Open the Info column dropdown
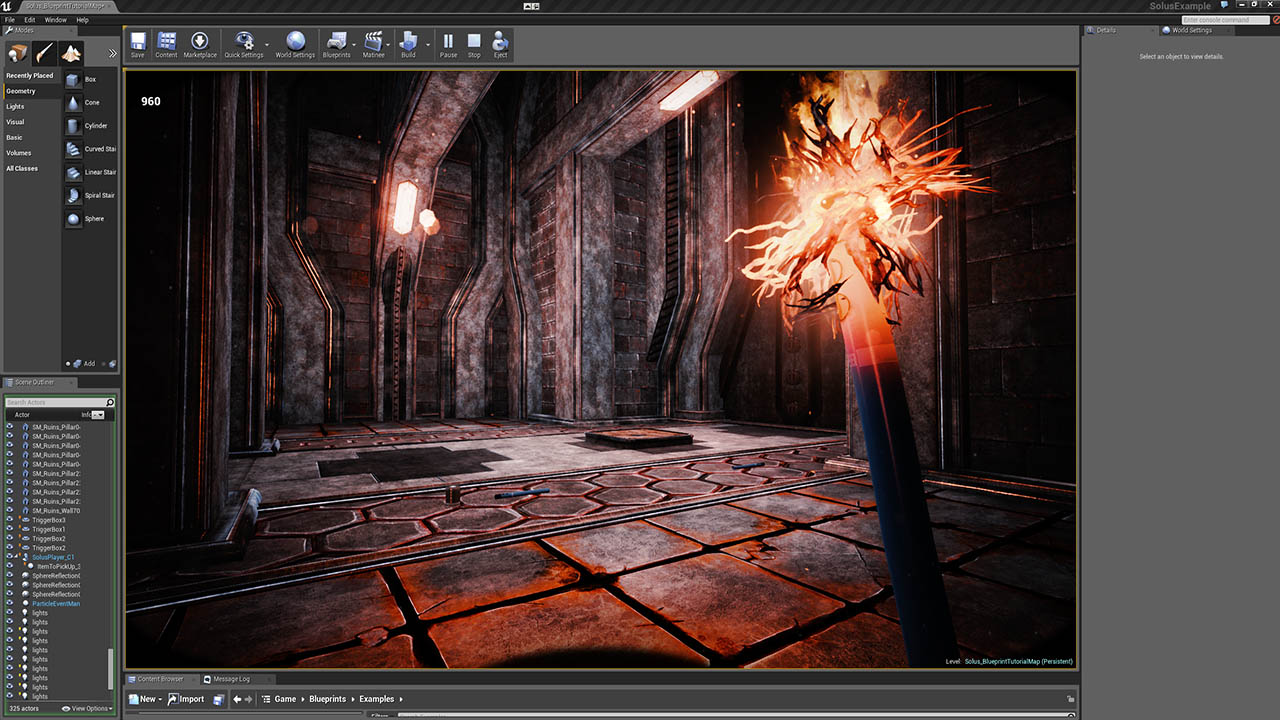Image resolution: width=1280 pixels, height=720 pixels. pos(98,414)
